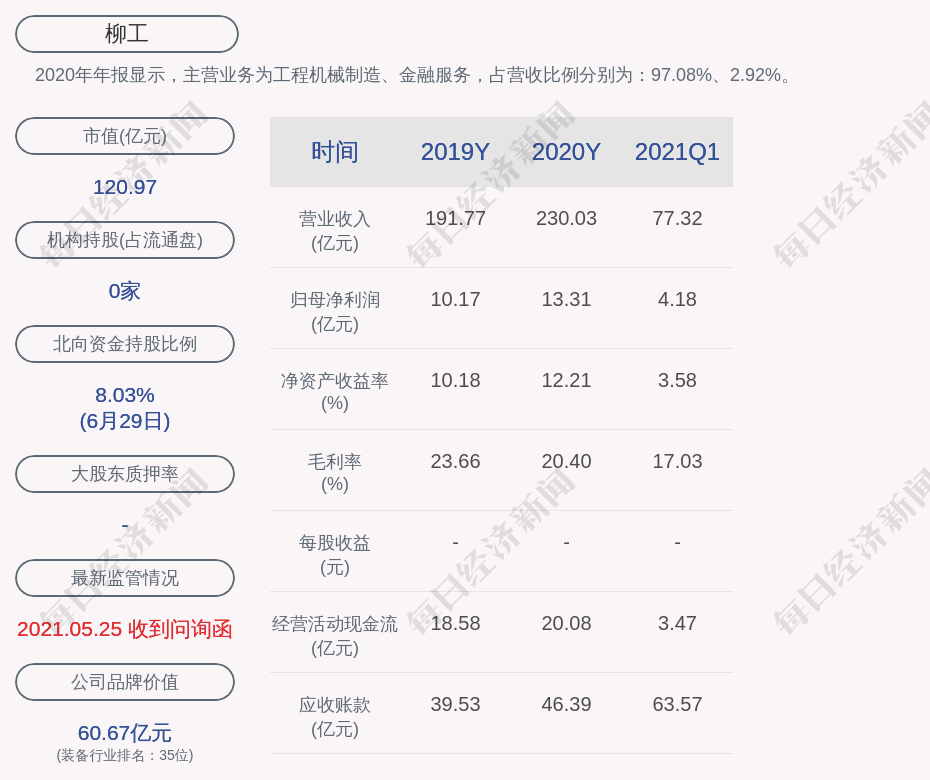Click the 机构持股(占流通盘) pill
930x780 pixels.
[x=125, y=240]
